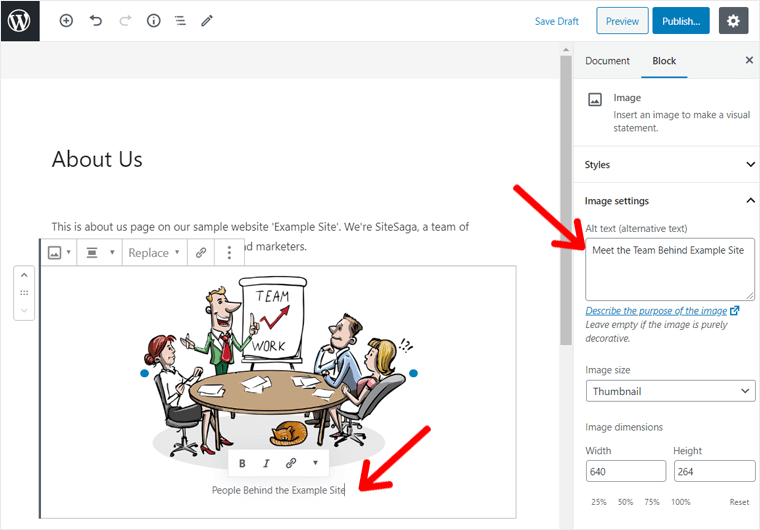
Task: Open more options on block toolbar
Action: click(x=229, y=253)
